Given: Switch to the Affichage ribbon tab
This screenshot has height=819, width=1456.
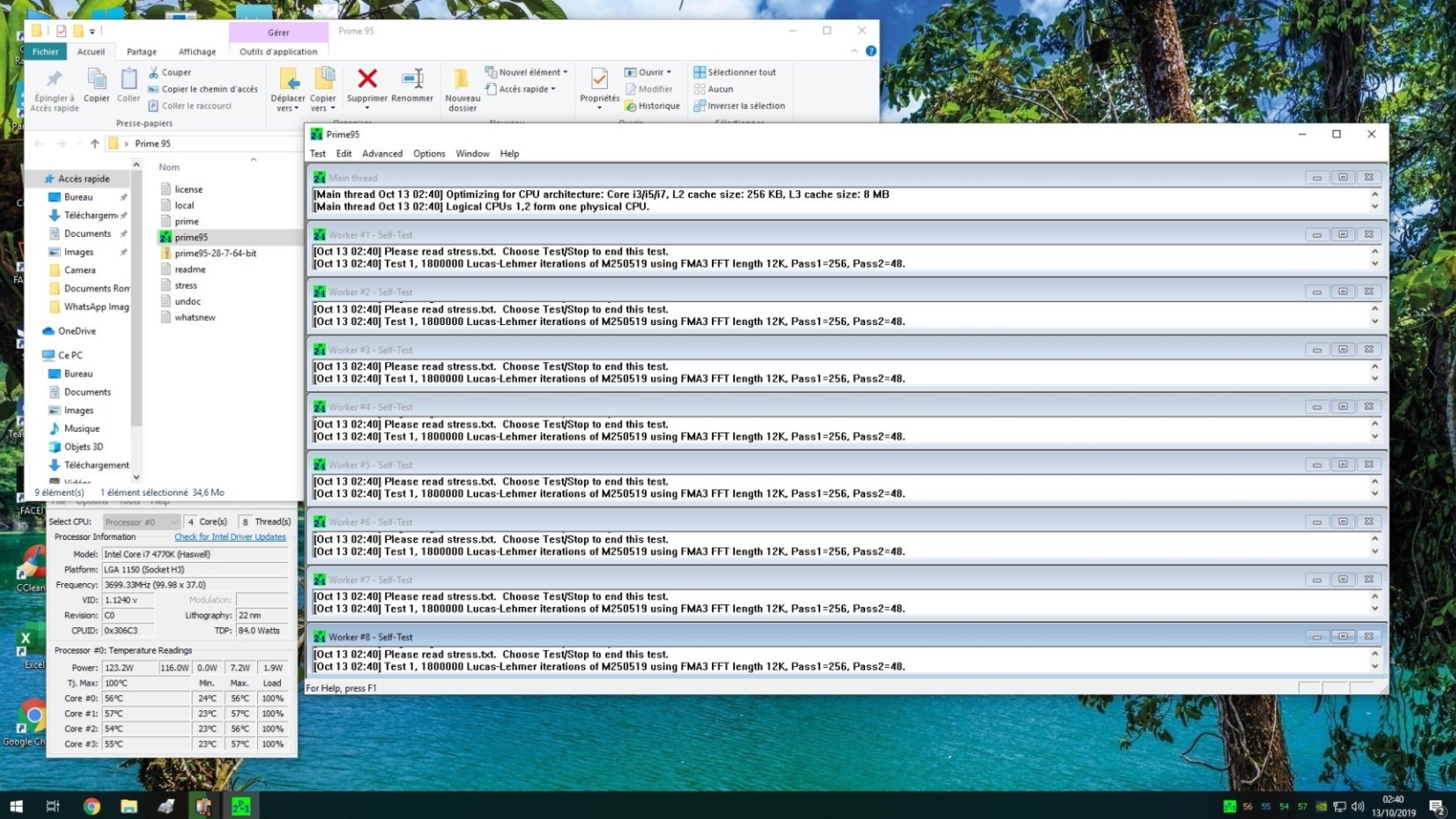Looking at the screenshot, I should click(x=197, y=52).
